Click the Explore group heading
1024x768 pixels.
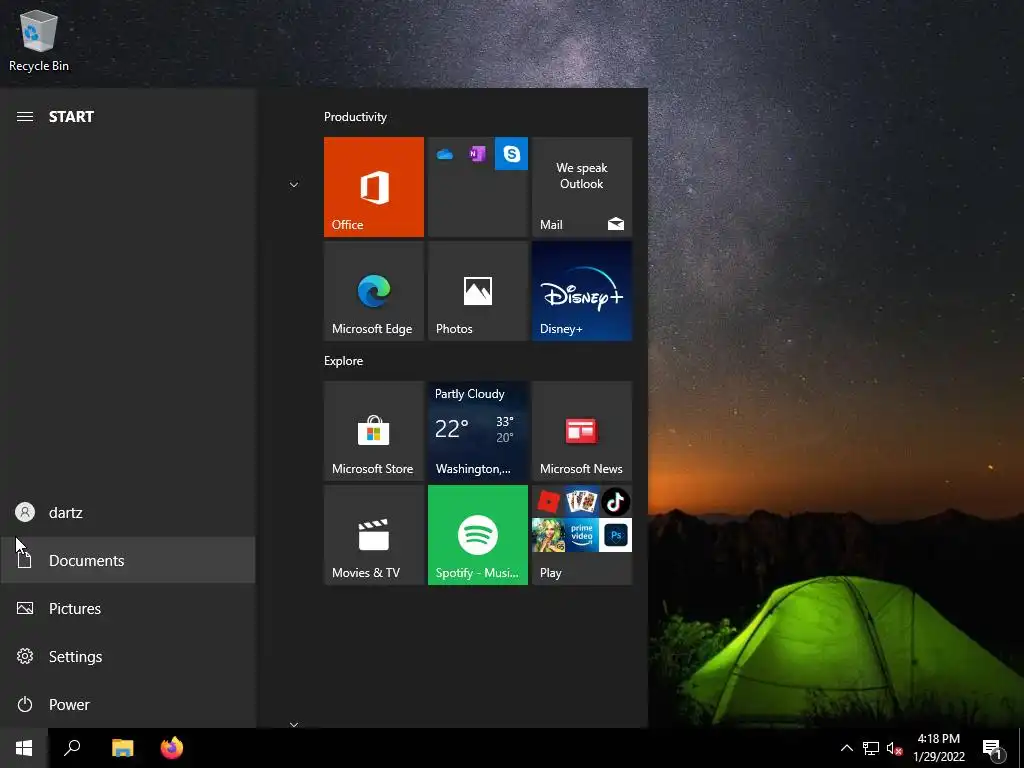tap(344, 361)
